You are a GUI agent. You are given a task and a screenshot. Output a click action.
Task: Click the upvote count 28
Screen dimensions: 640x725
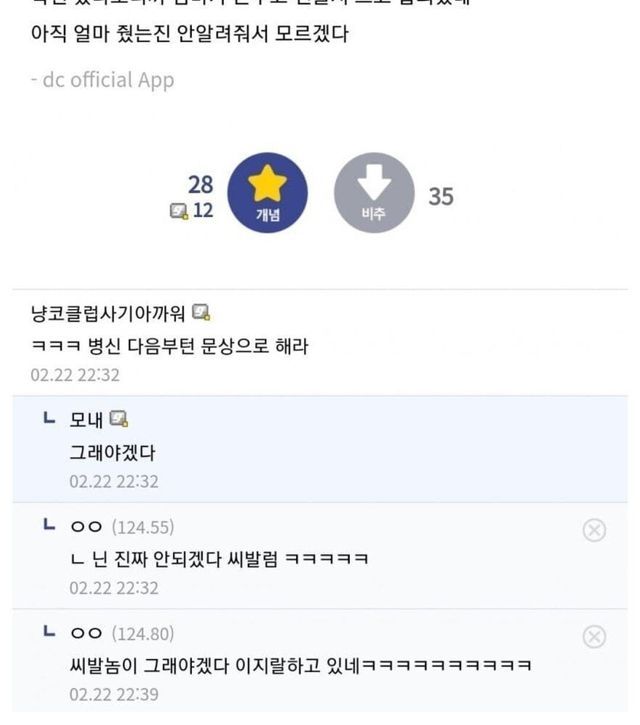(200, 184)
